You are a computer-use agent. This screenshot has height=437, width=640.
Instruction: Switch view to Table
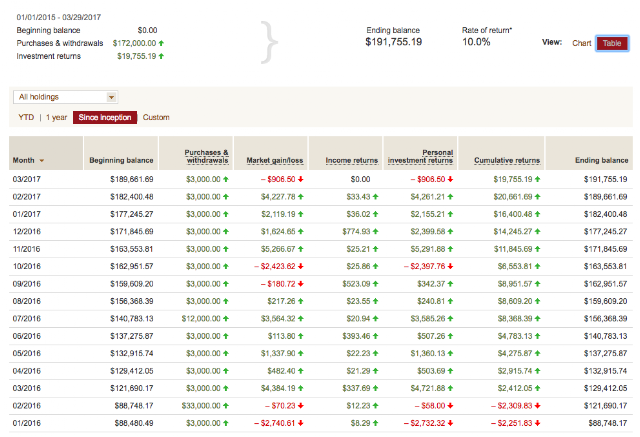click(612, 43)
